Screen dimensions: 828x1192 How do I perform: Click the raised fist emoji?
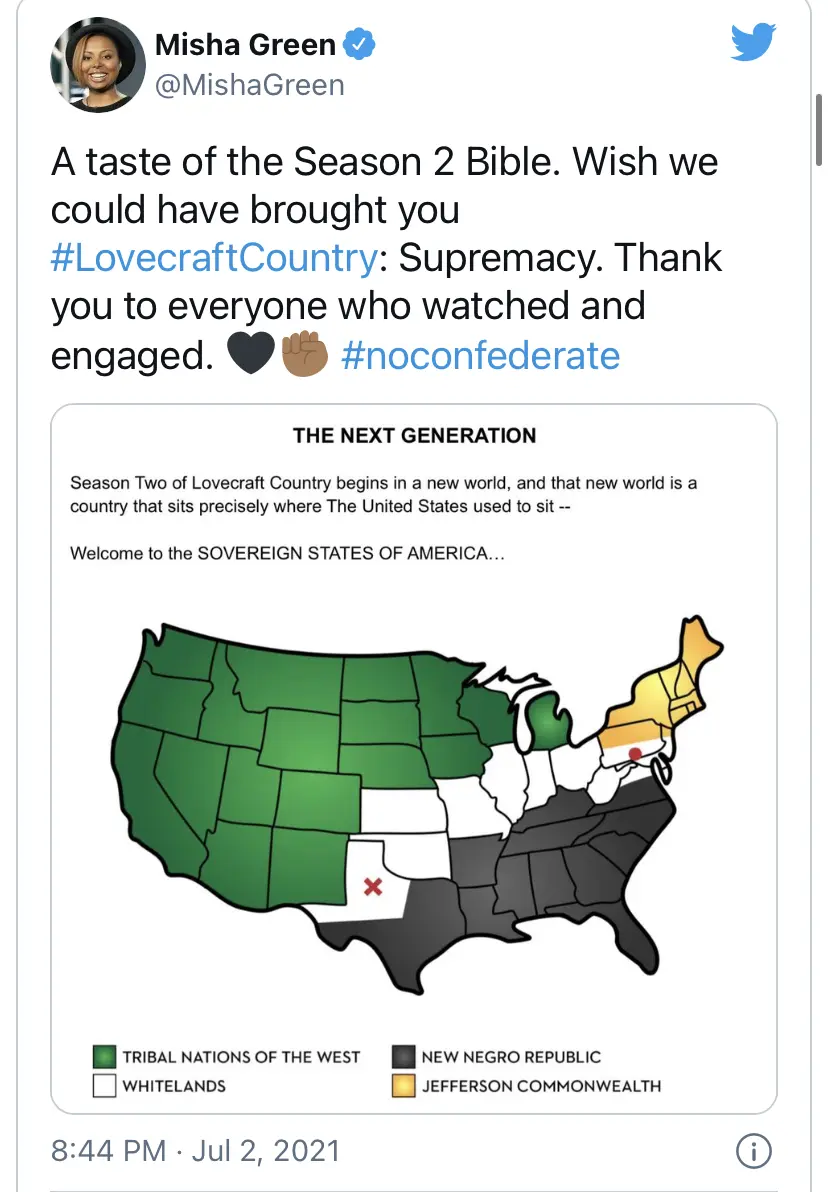pyautogui.click(x=303, y=355)
